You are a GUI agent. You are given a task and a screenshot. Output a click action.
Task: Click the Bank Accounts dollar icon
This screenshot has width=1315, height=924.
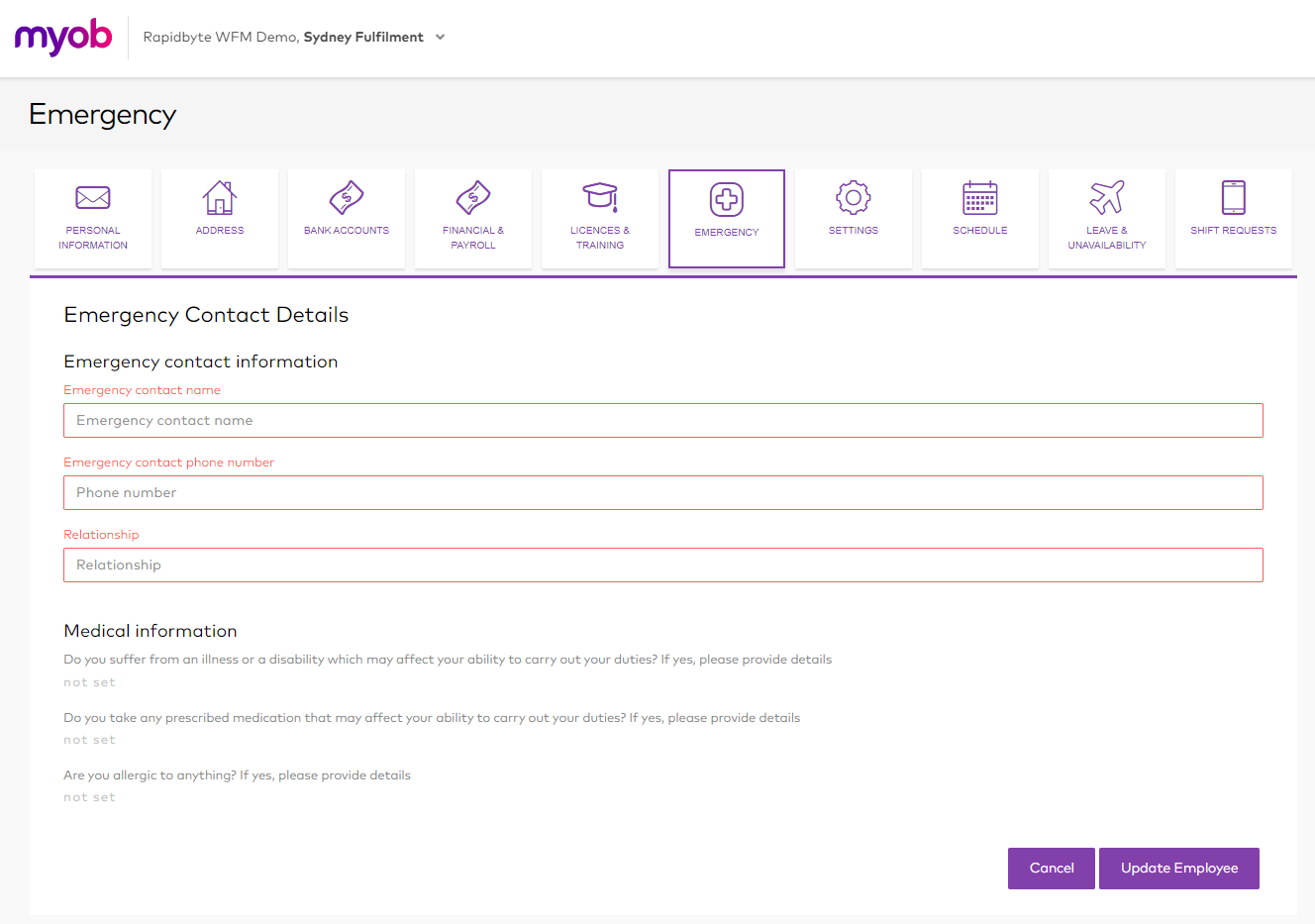click(346, 197)
